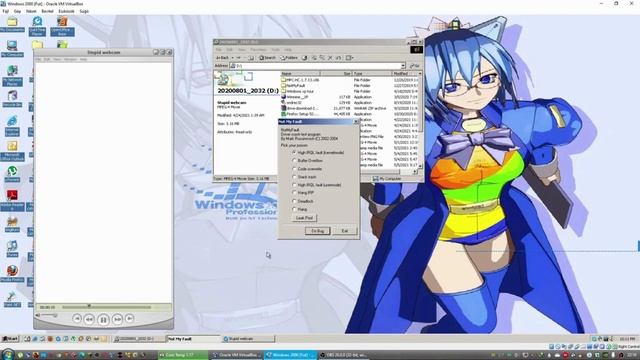The image size is (640, 360).
Task: Click Back in the Explorer toolbar
Action: [x=223, y=58]
